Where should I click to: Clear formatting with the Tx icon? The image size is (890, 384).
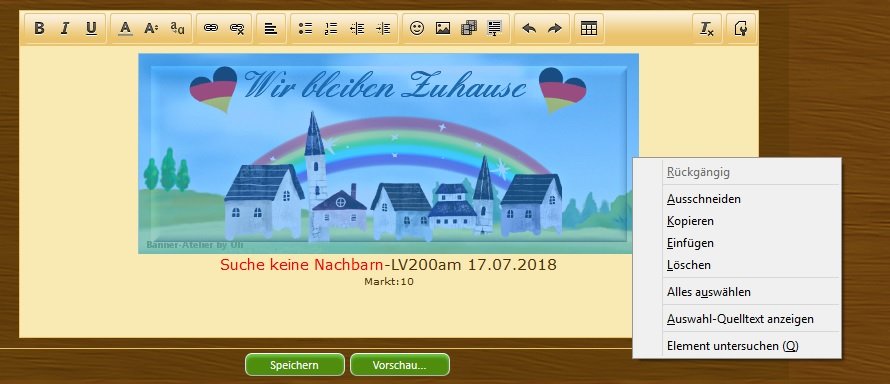[x=707, y=28]
